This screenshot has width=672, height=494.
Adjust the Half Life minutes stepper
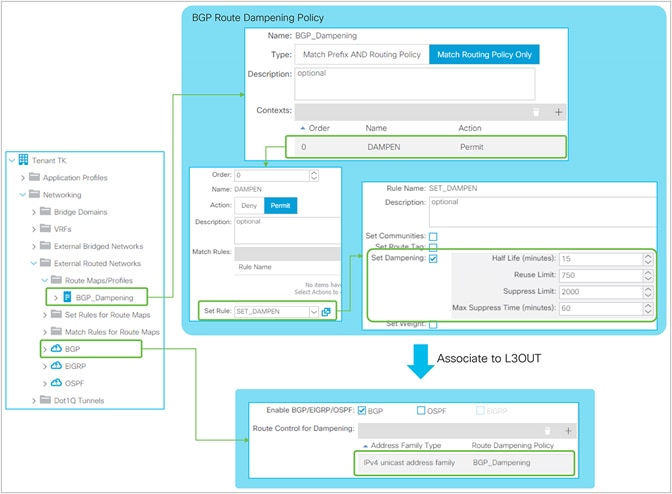point(648,259)
